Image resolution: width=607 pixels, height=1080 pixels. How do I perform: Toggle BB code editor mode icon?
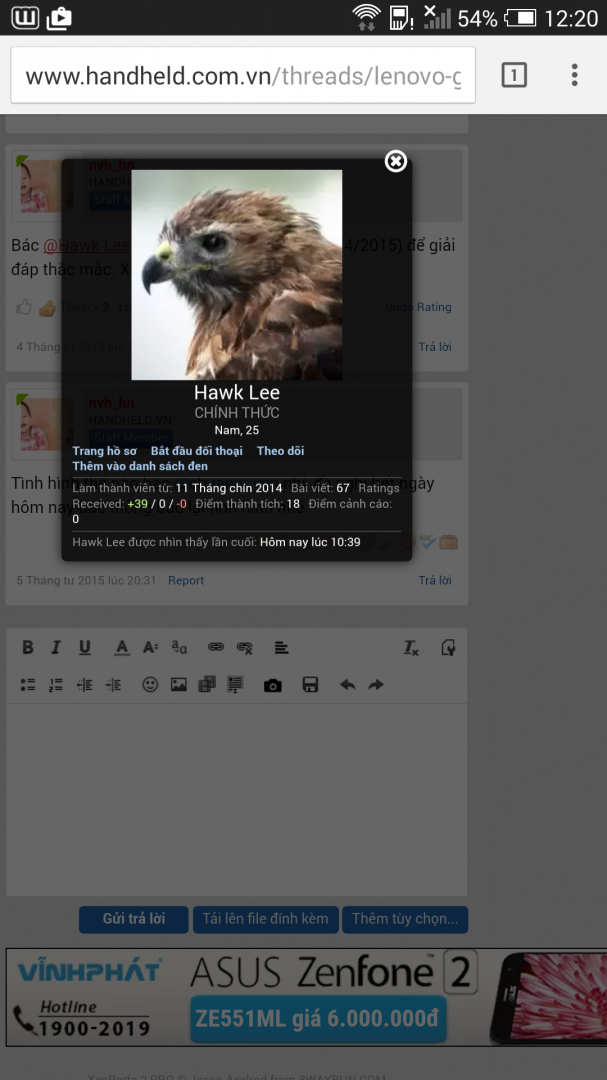(x=448, y=647)
